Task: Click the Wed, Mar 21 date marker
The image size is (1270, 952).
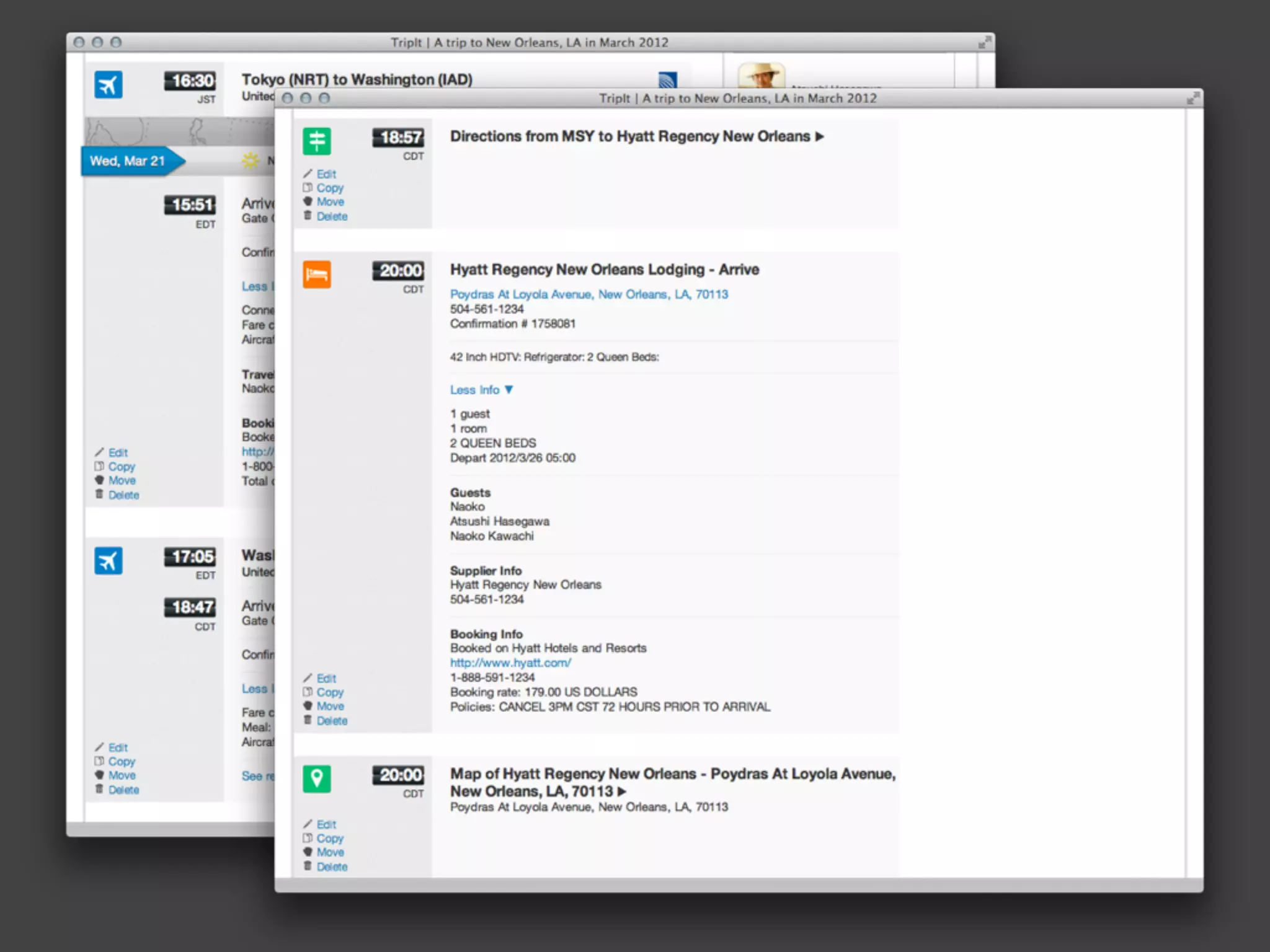Action: click(x=128, y=161)
